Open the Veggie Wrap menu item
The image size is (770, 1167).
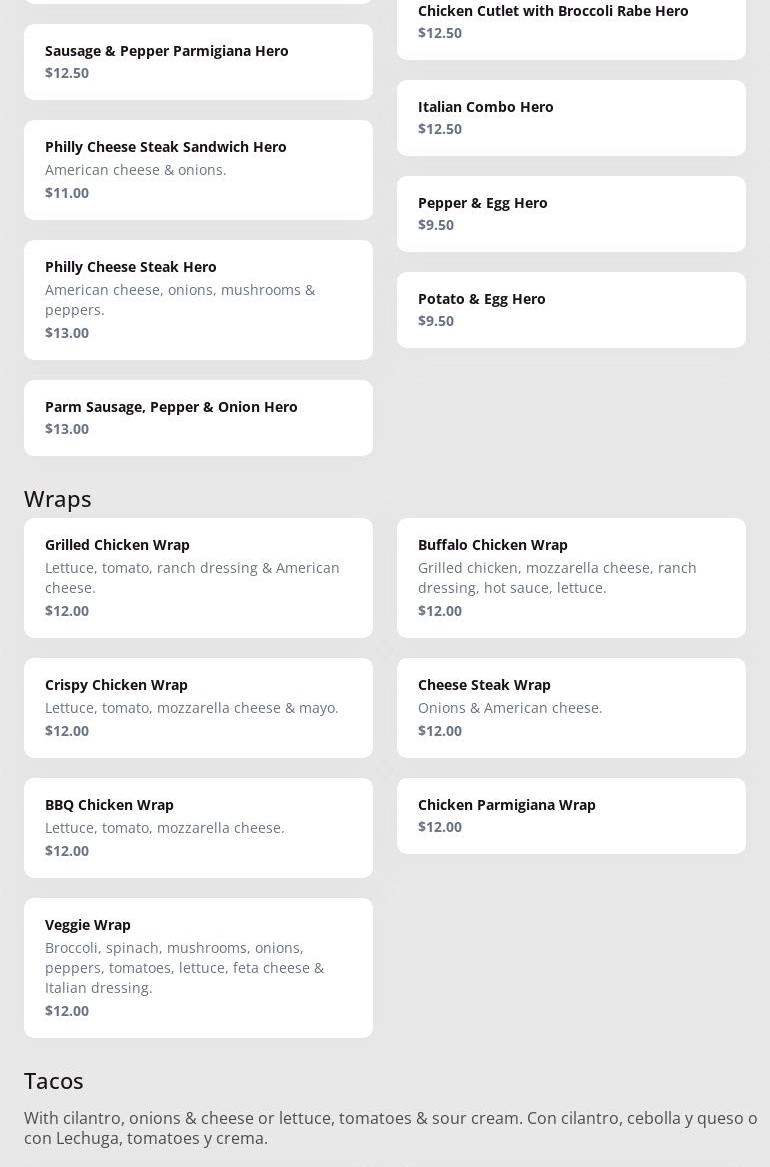[198, 967]
